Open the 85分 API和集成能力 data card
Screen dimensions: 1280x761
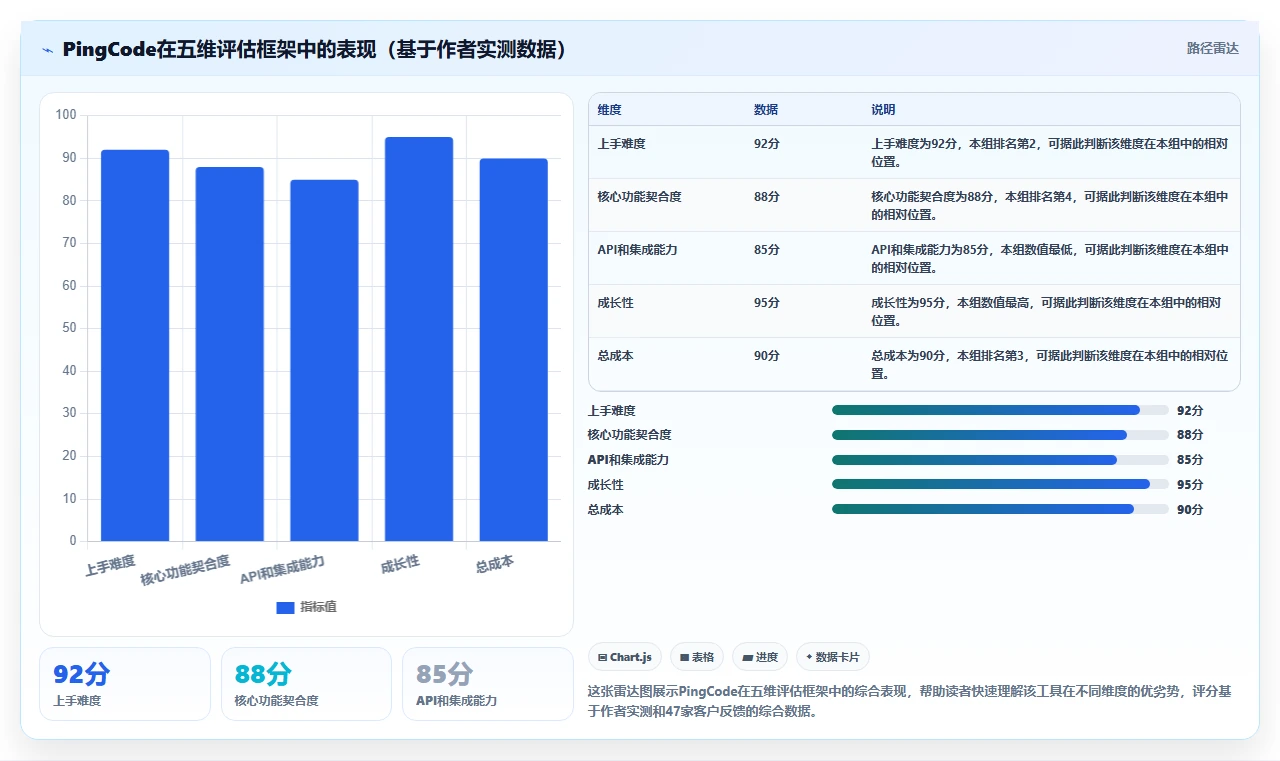[x=488, y=684]
